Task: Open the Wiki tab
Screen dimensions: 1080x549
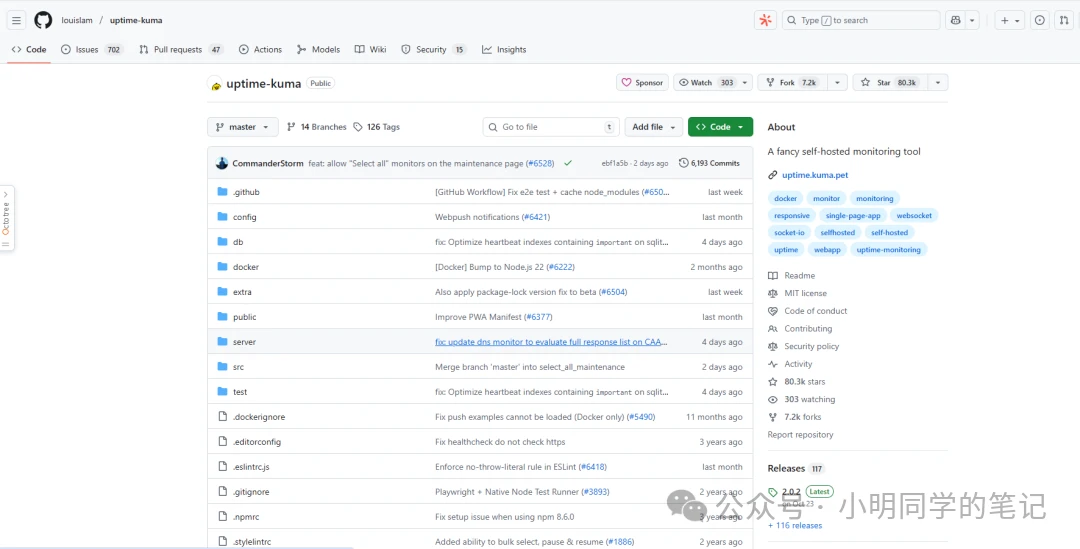Action: (x=371, y=50)
